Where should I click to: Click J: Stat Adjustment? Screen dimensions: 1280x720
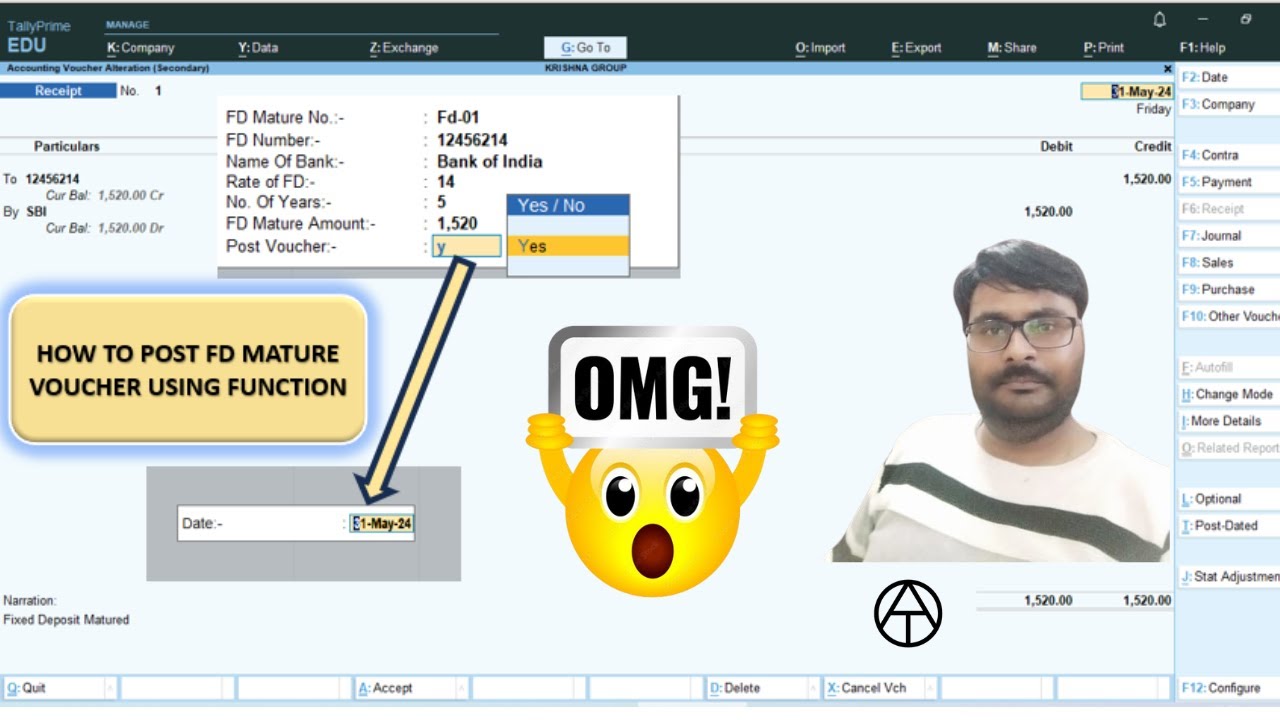[1229, 577]
